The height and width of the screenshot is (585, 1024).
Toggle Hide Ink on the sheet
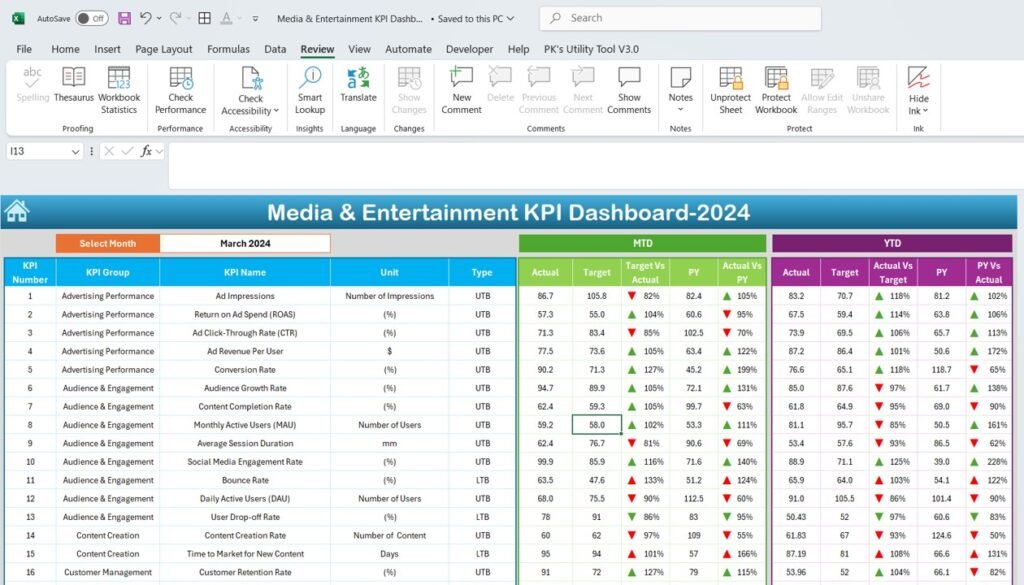pyautogui.click(x=917, y=88)
